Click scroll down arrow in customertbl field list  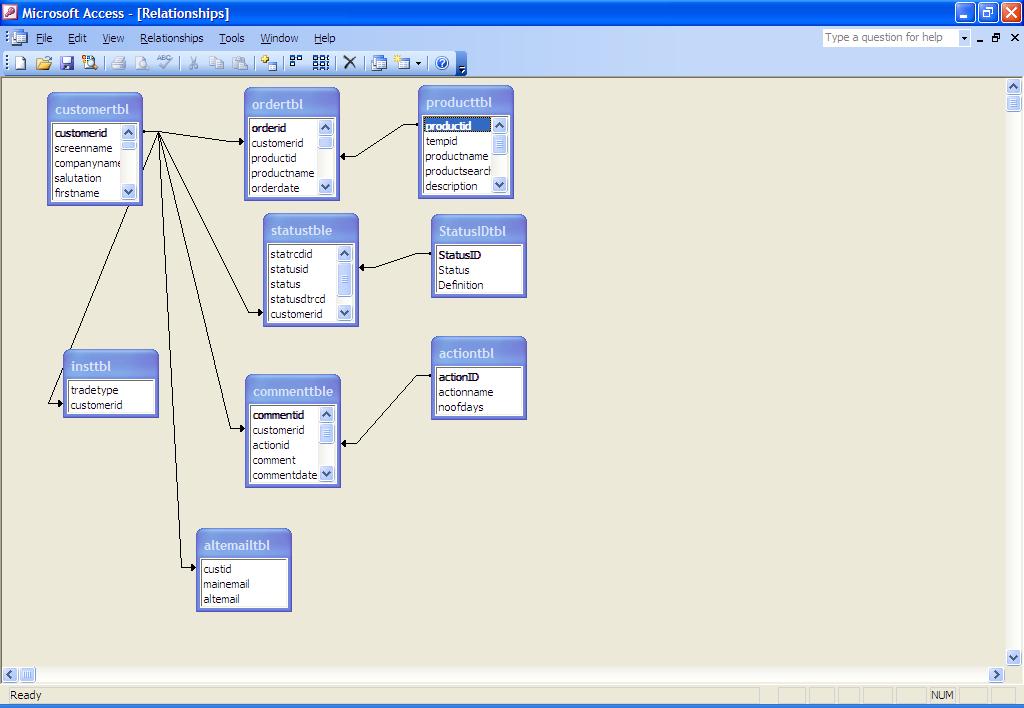129,191
